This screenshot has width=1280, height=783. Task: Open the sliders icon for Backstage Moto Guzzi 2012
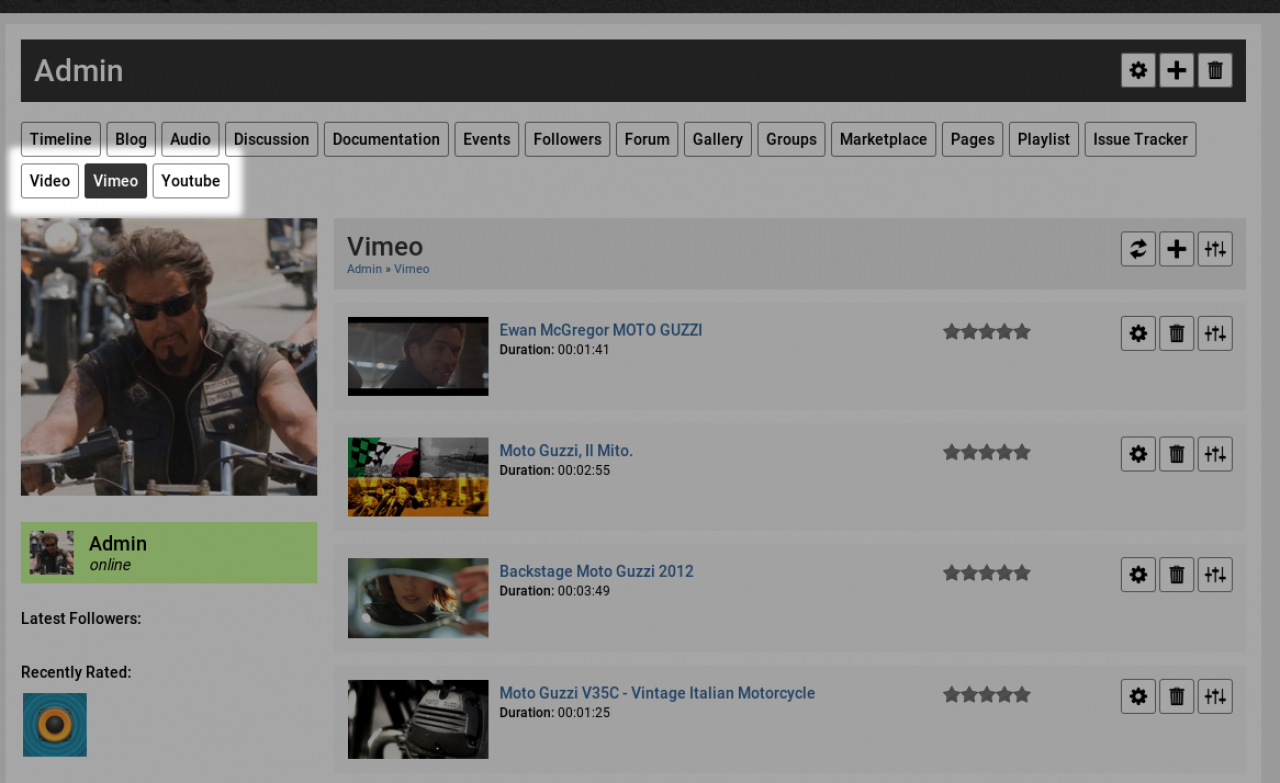coord(1215,575)
